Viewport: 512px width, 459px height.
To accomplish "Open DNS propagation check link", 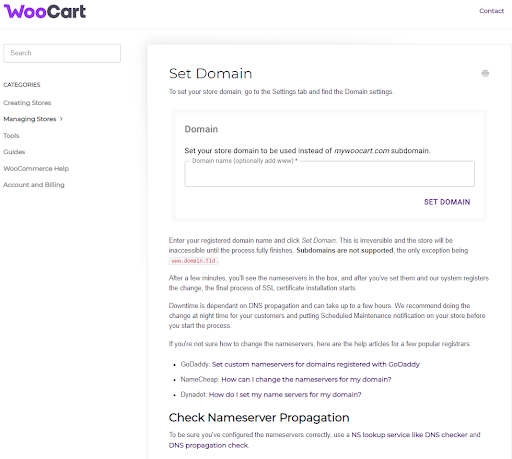I will (x=208, y=445).
